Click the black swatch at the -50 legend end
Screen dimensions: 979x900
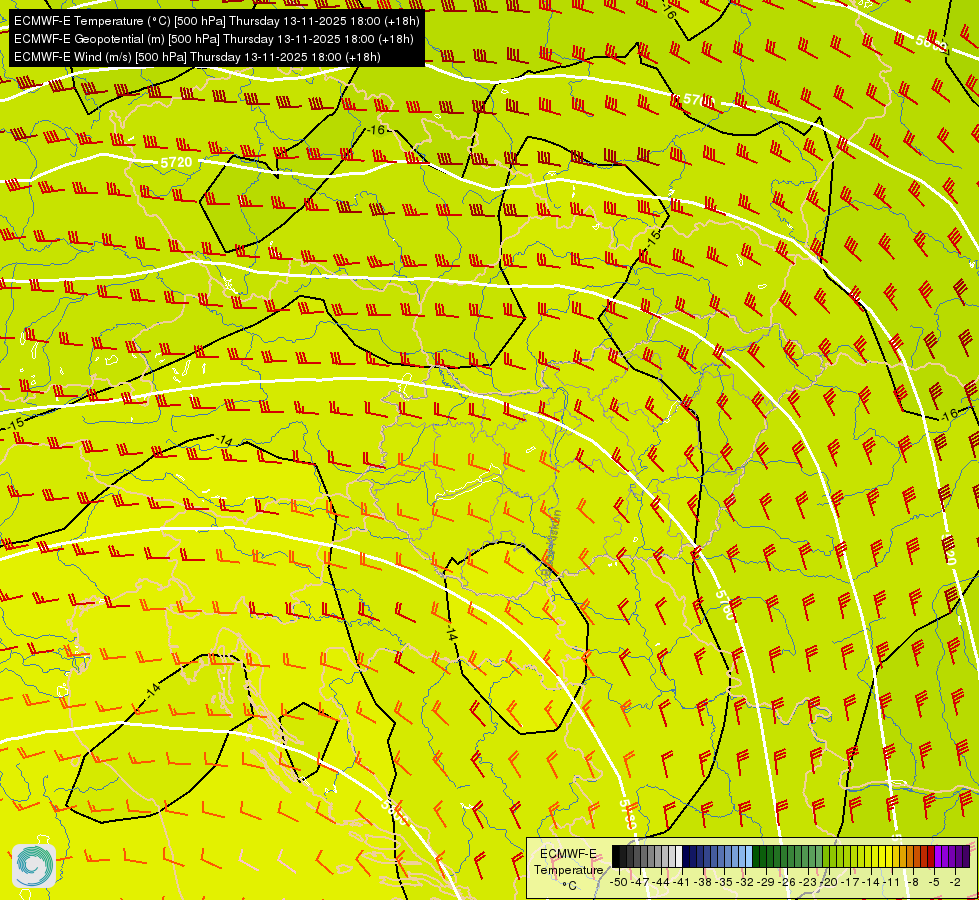point(616,856)
